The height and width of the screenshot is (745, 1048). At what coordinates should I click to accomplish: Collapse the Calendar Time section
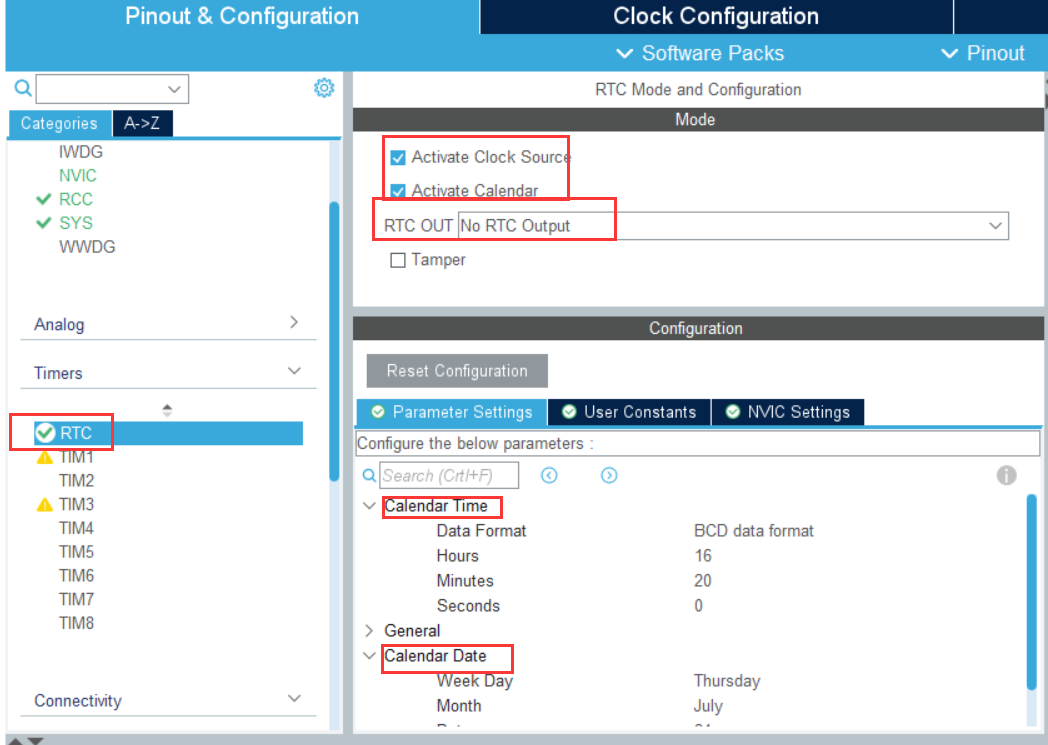pos(369,506)
